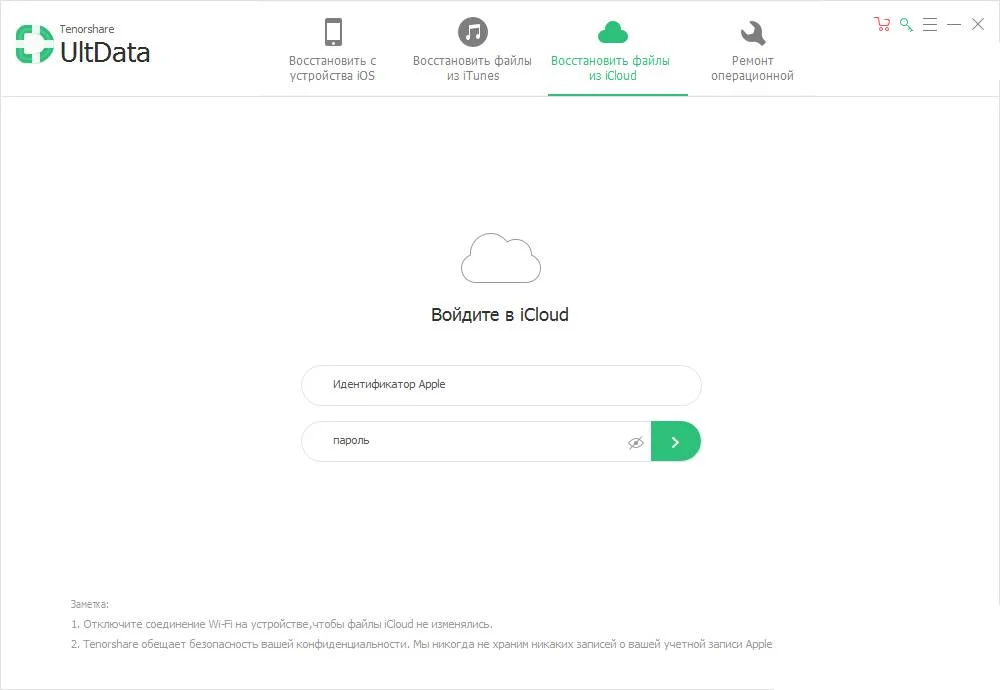Focus the Идентификатор Apple input field
The height and width of the screenshot is (690, 1000).
(x=500, y=385)
